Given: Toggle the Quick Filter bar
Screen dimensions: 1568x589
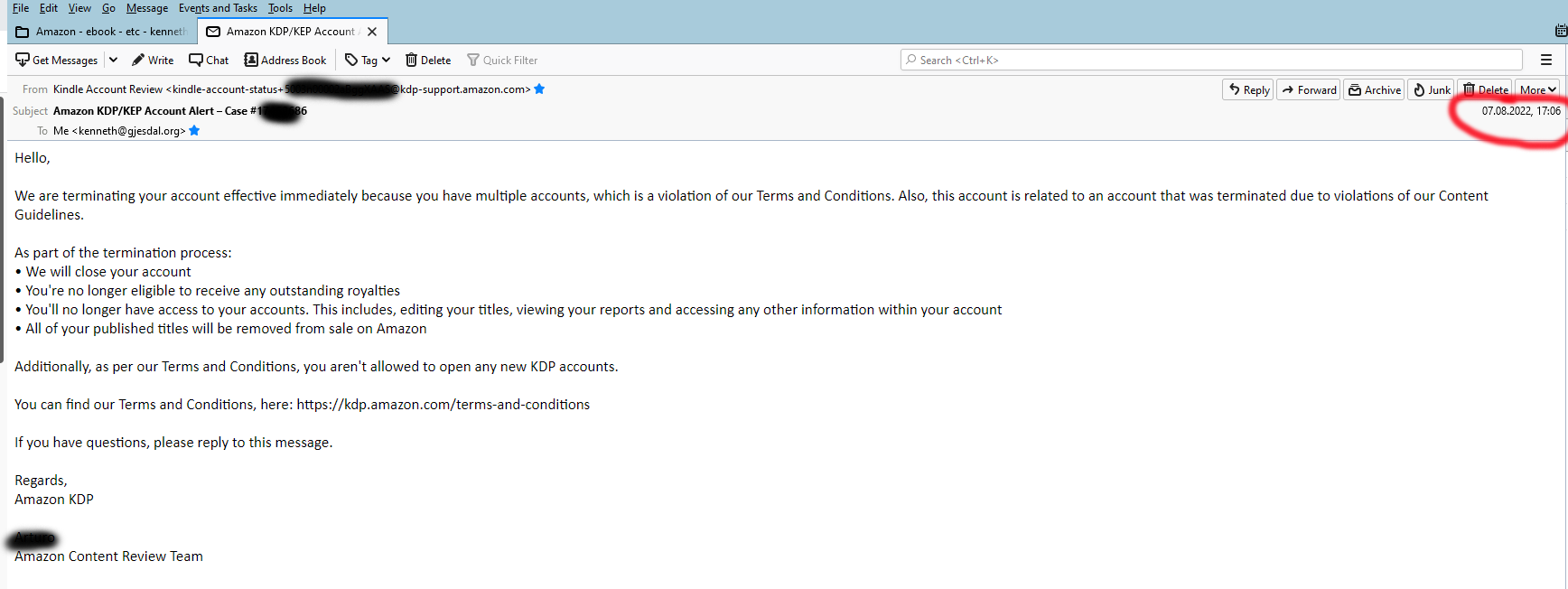Looking at the screenshot, I should point(502,61).
